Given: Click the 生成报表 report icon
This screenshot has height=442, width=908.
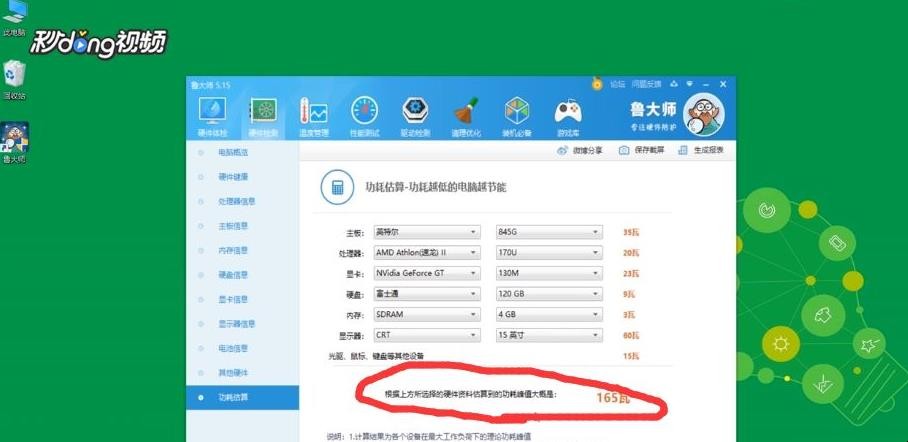Looking at the screenshot, I should [x=683, y=150].
